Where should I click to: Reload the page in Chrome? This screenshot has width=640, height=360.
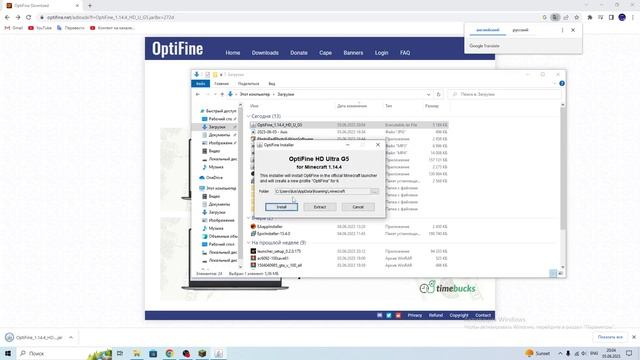point(29,18)
